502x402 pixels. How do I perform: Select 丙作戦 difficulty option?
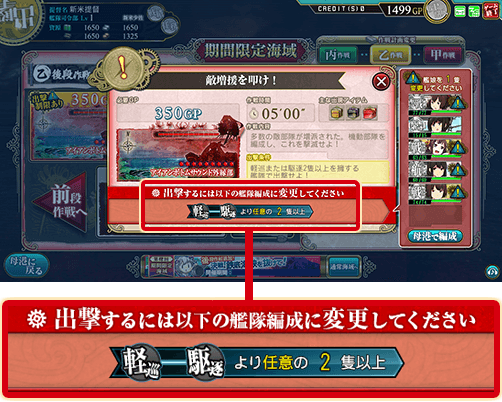(338, 55)
